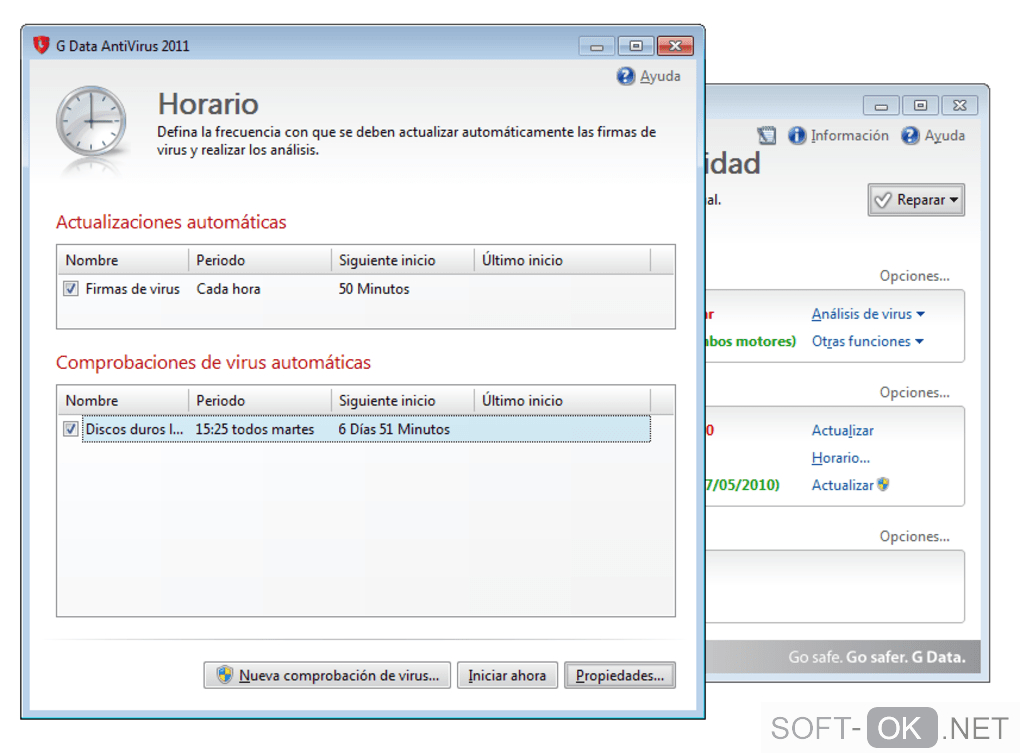The width and height of the screenshot is (1020, 753).
Task: Select the 'Cada hora' period cell
Action: pos(228,289)
